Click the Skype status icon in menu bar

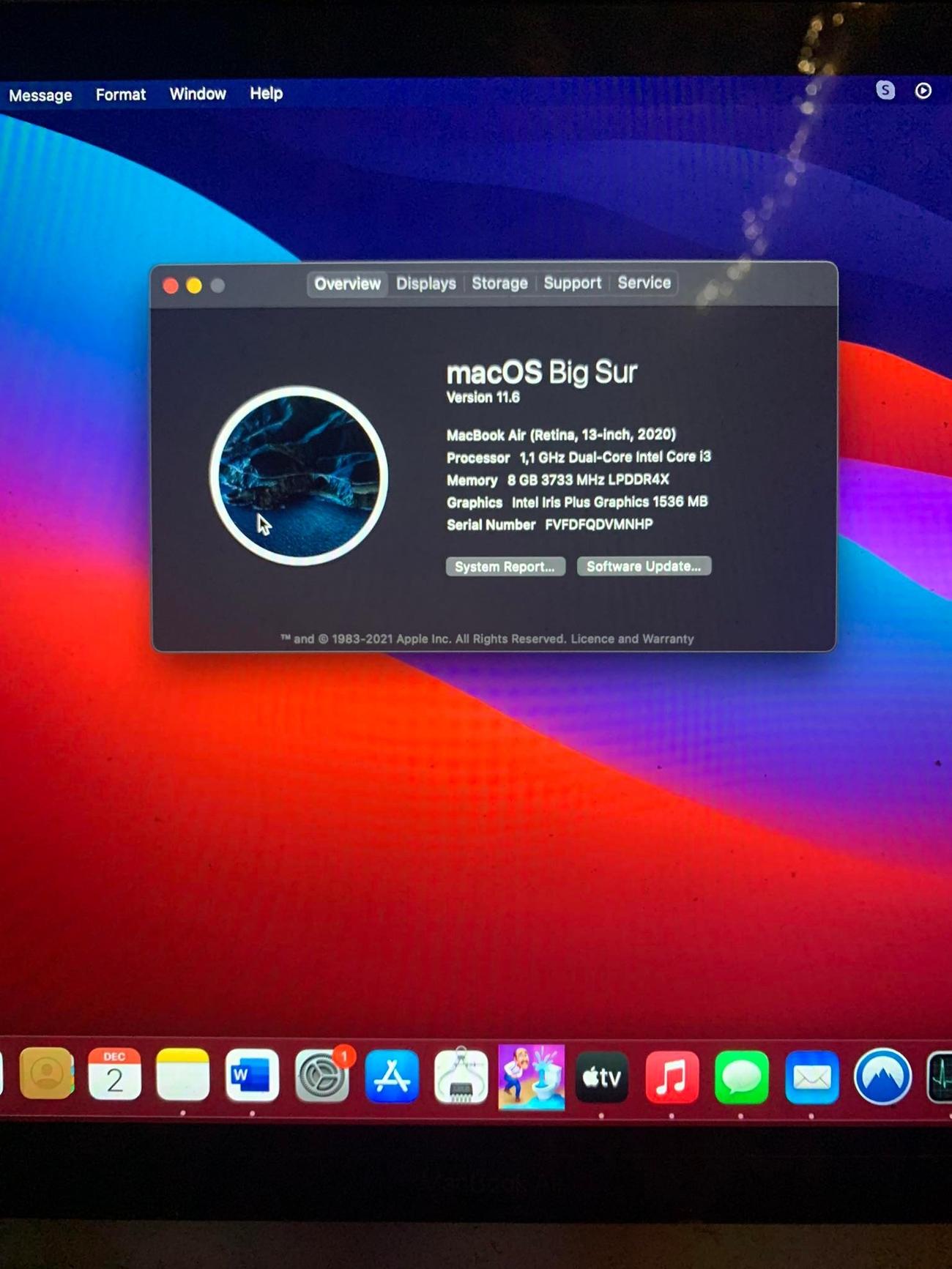tap(885, 90)
